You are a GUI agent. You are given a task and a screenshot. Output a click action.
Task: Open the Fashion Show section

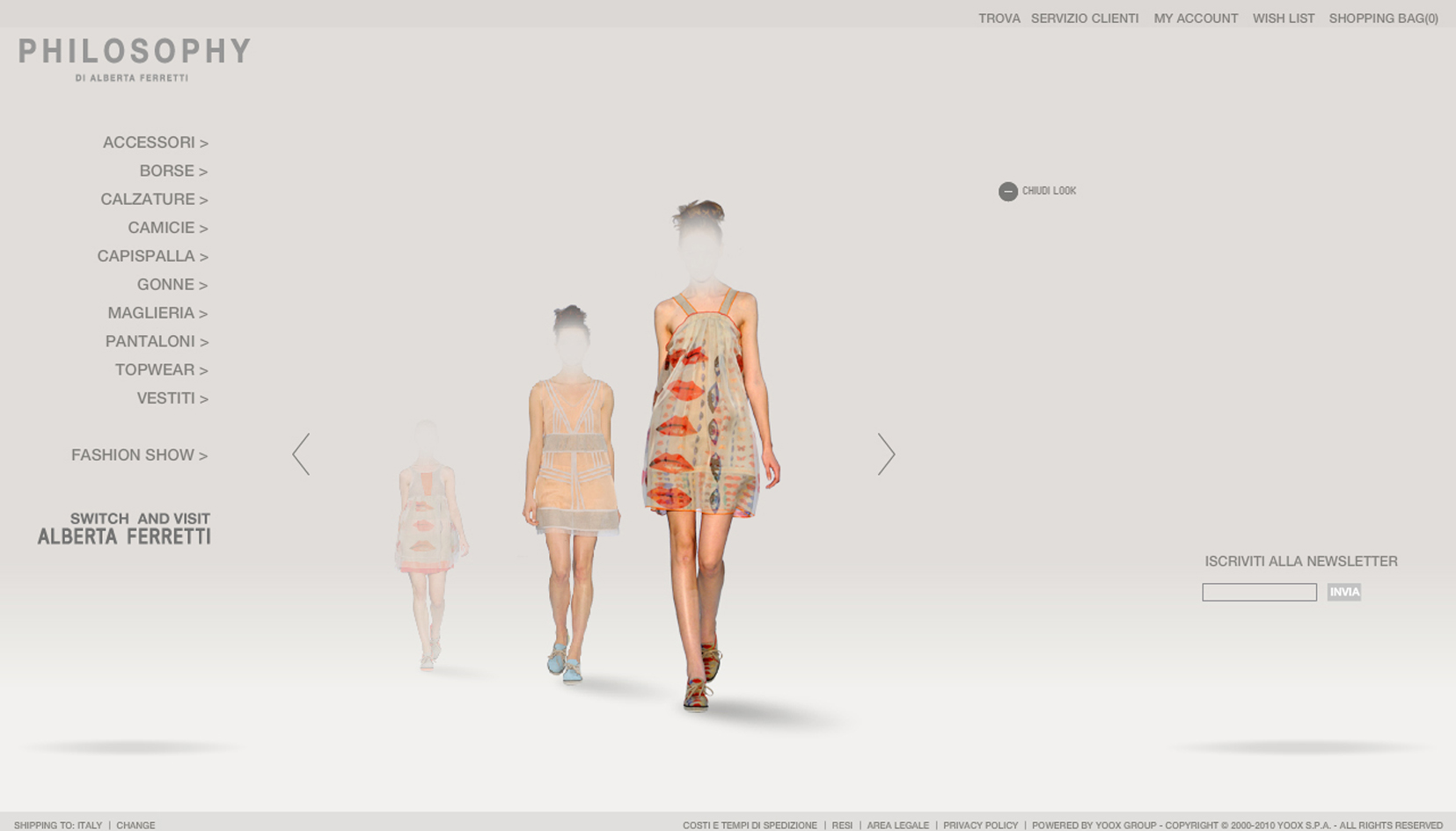(x=139, y=456)
